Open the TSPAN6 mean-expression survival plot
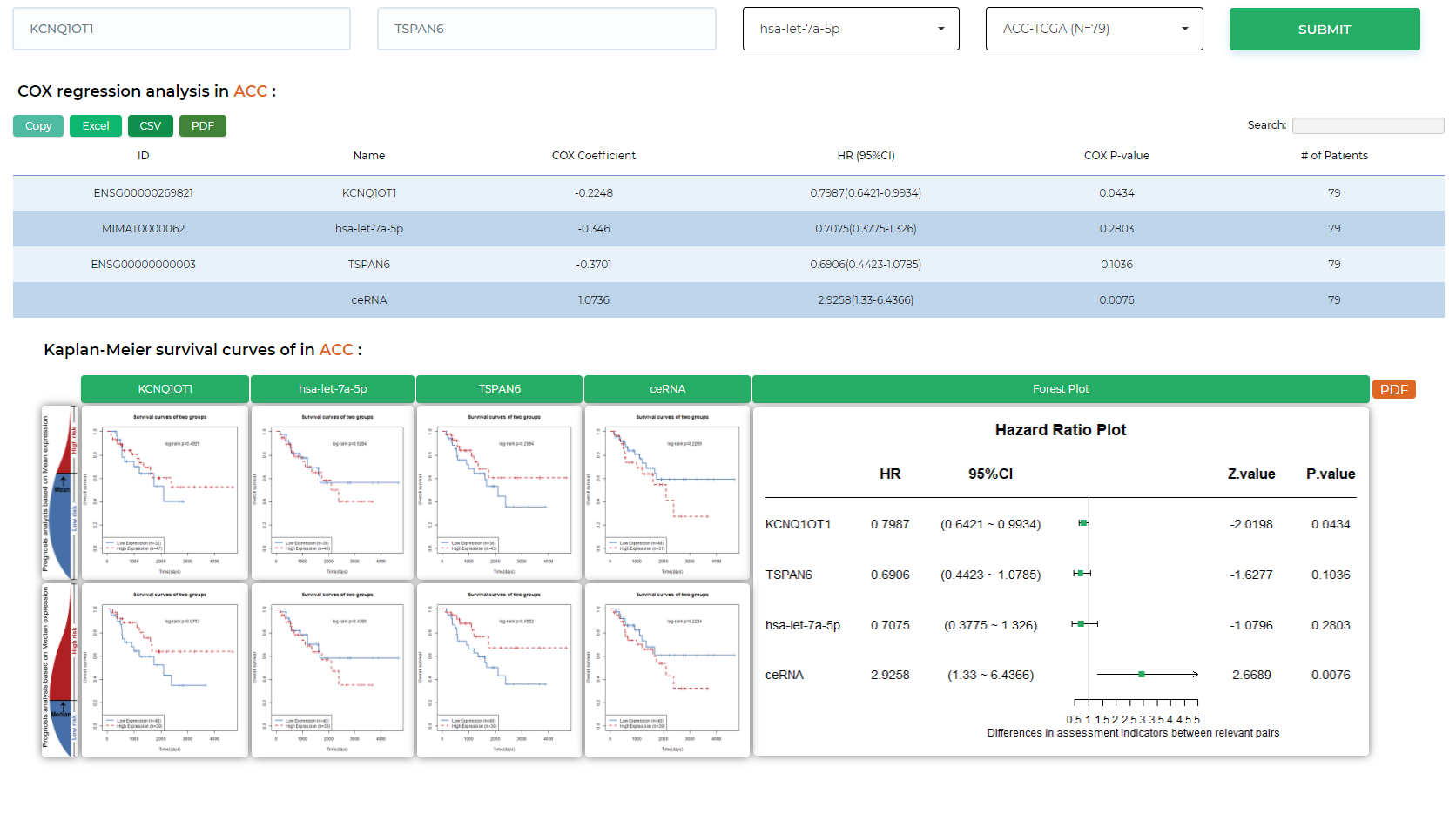This screenshot has height=814, width=1456. pos(499,493)
